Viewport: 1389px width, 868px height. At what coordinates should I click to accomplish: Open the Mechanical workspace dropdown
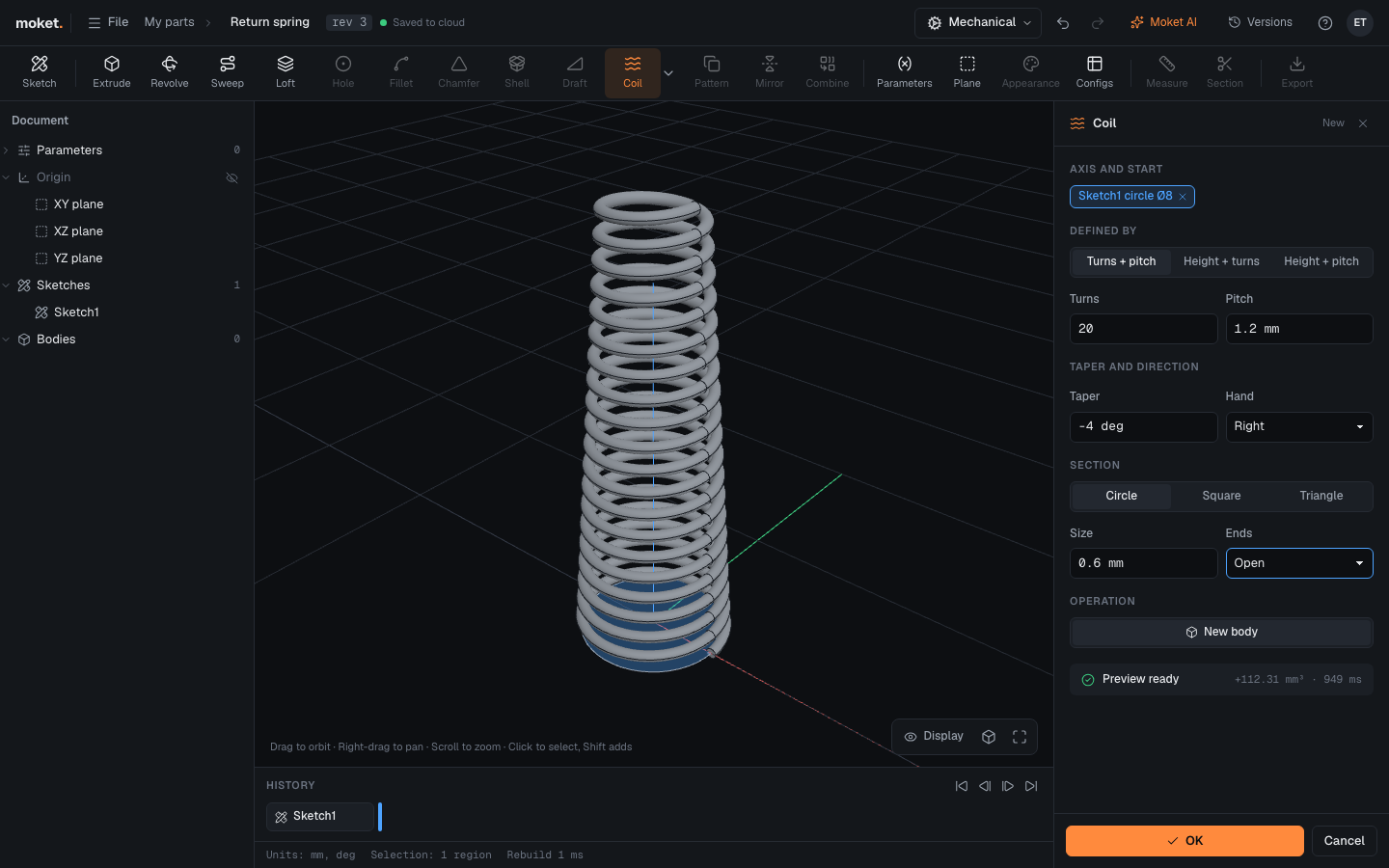(978, 23)
